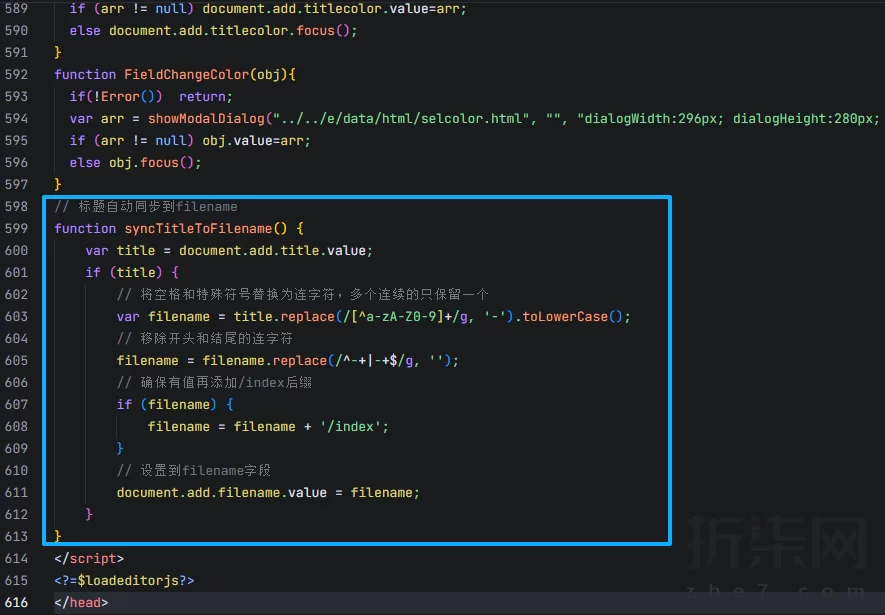
Task: Click line number 599 in the gutter
Action: 16,228
